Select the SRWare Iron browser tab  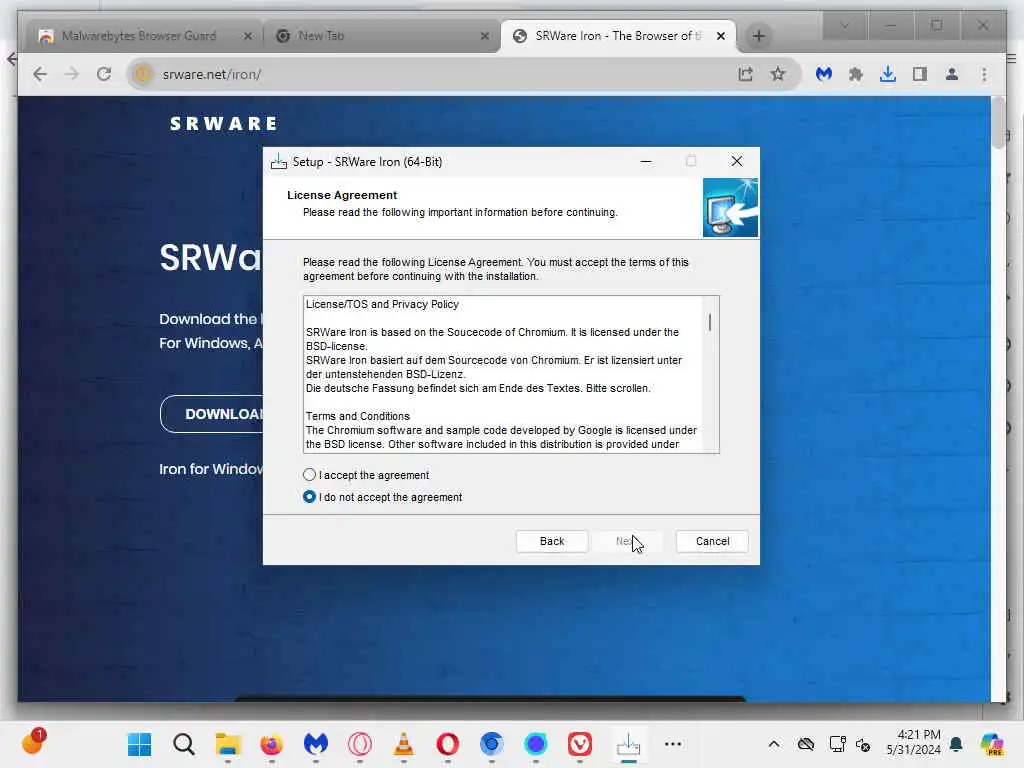tap(618, 36)
